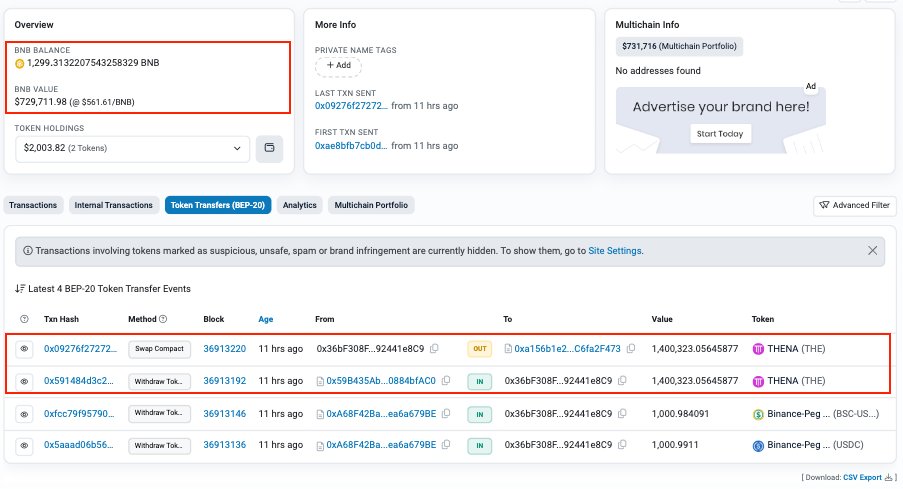Open the Analytics tab
Image resolution: width=903 pixels, height=489 pixels.
click(x=299, y=205)
